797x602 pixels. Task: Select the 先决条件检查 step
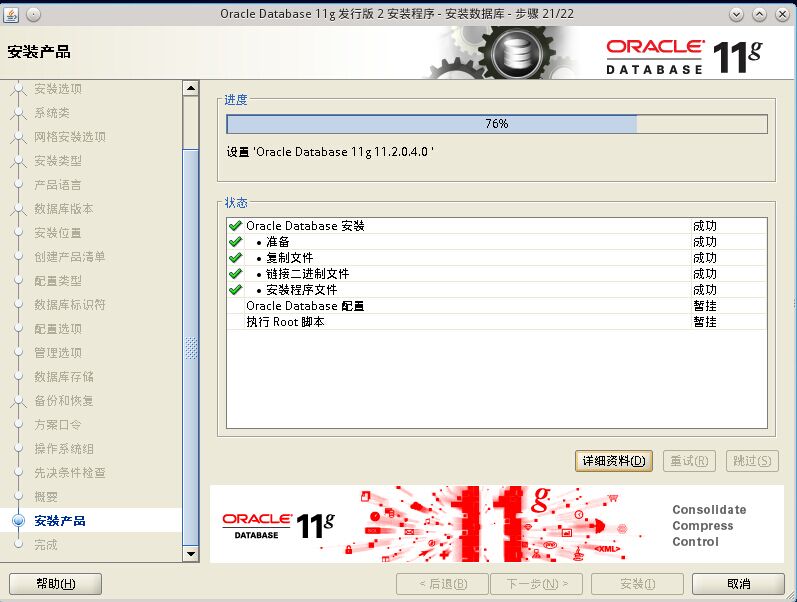pos(70,472)
